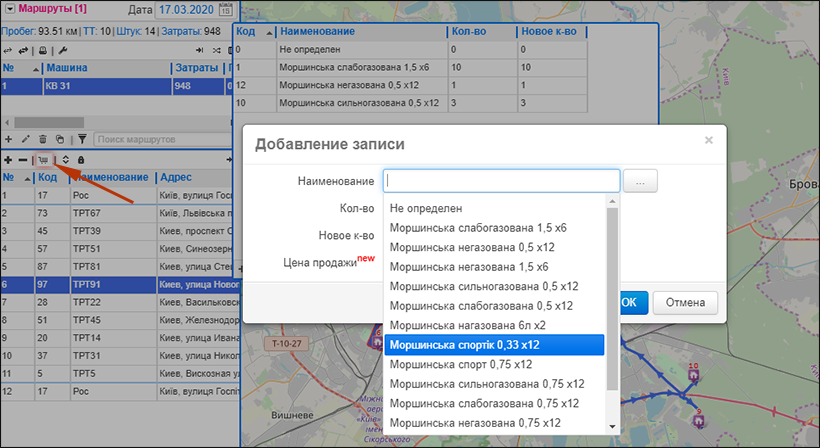Choose Моршинська слабогазована 1,5 х6 option
Image resolution: width=820 pixels, height=448 pixels.
click(494, 228)
